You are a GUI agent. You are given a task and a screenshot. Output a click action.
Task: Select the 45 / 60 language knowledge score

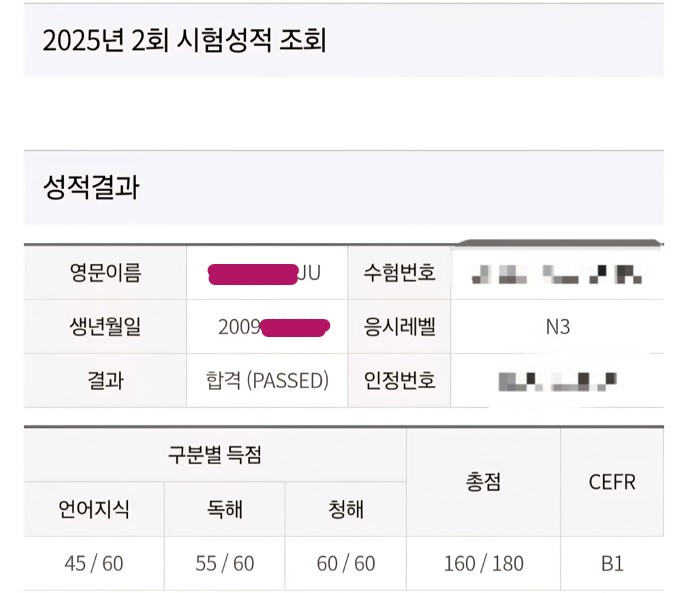(x=94, y=563)
